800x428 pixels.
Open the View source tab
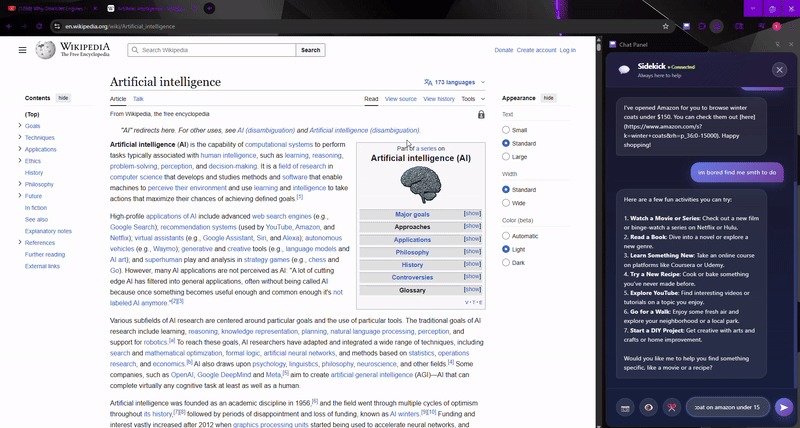tap(401, 99)
